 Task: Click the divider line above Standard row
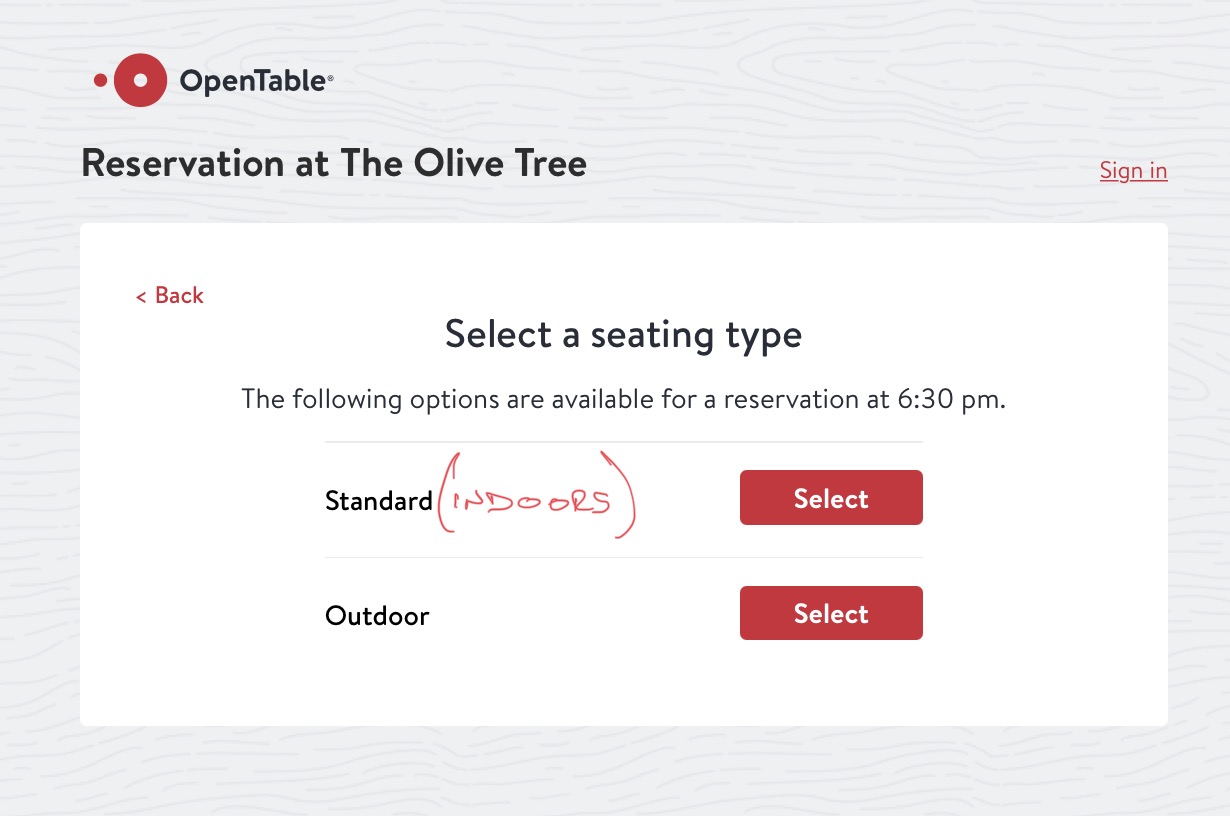tap(624, 442)
